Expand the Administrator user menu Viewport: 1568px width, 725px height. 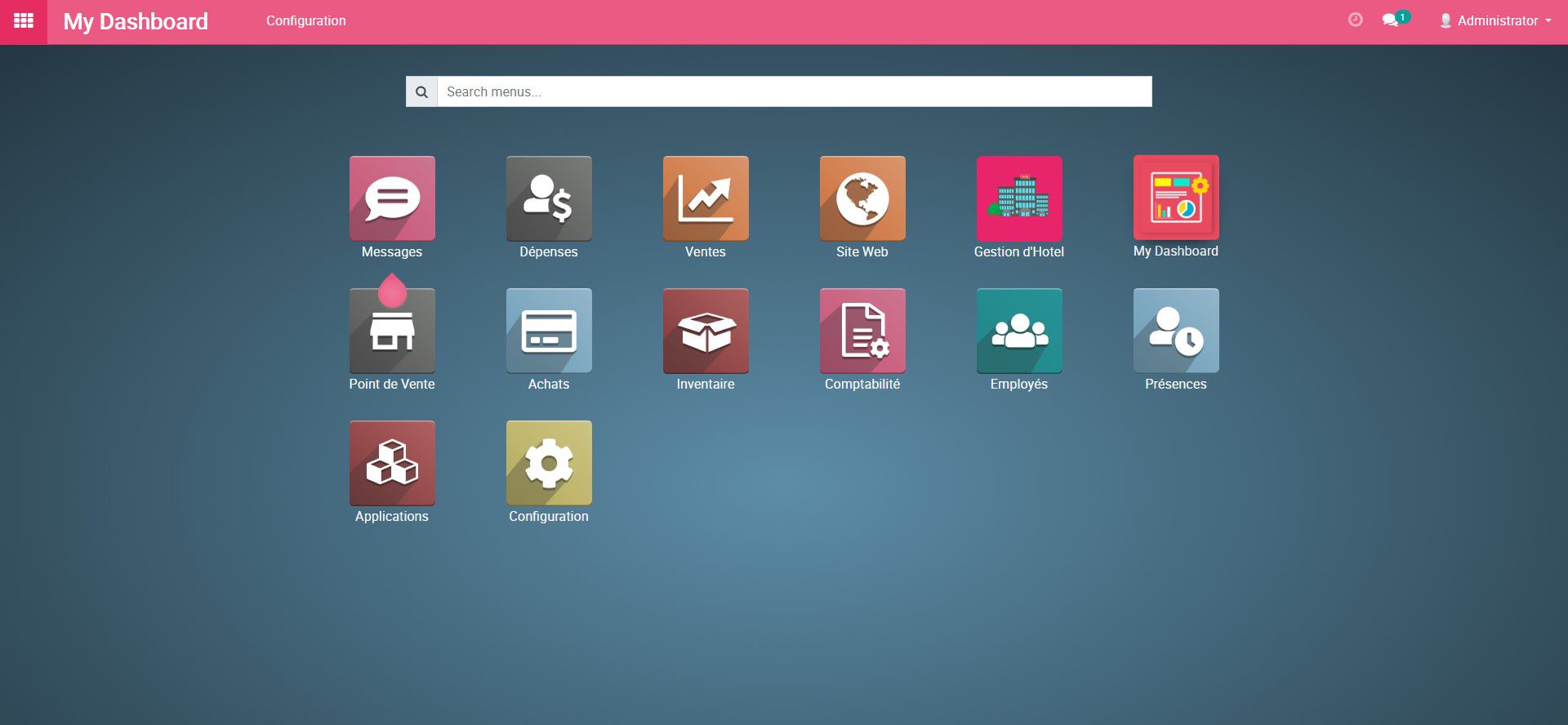click(x=1495, y=20)
